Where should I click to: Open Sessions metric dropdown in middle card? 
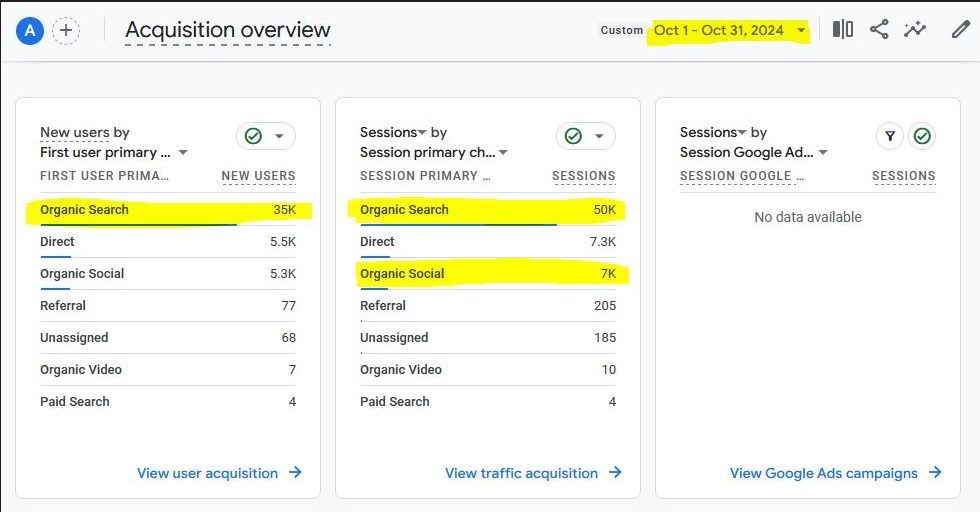[393, 133]
